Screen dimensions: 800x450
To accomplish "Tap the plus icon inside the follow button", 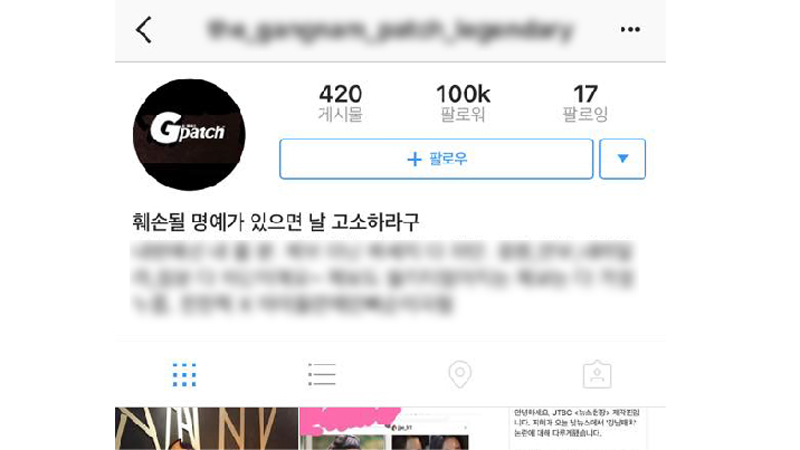I will click(x=414, y=159).
